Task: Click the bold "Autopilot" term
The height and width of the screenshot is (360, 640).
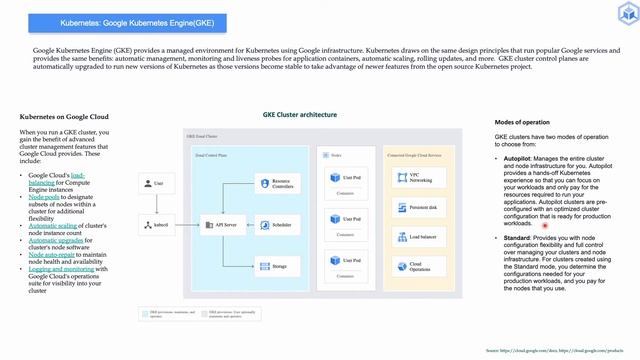Action: [517, 158]
